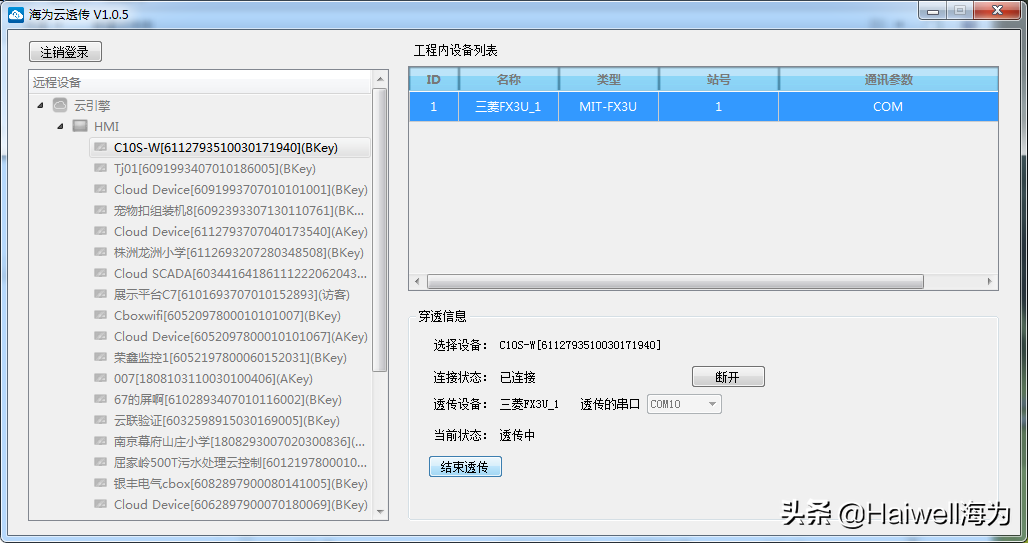Image resolution: width=1028 pixels, height=543 pixels.
Task: Click device icon beside Tj01 entry
Action: pos(100,168)
